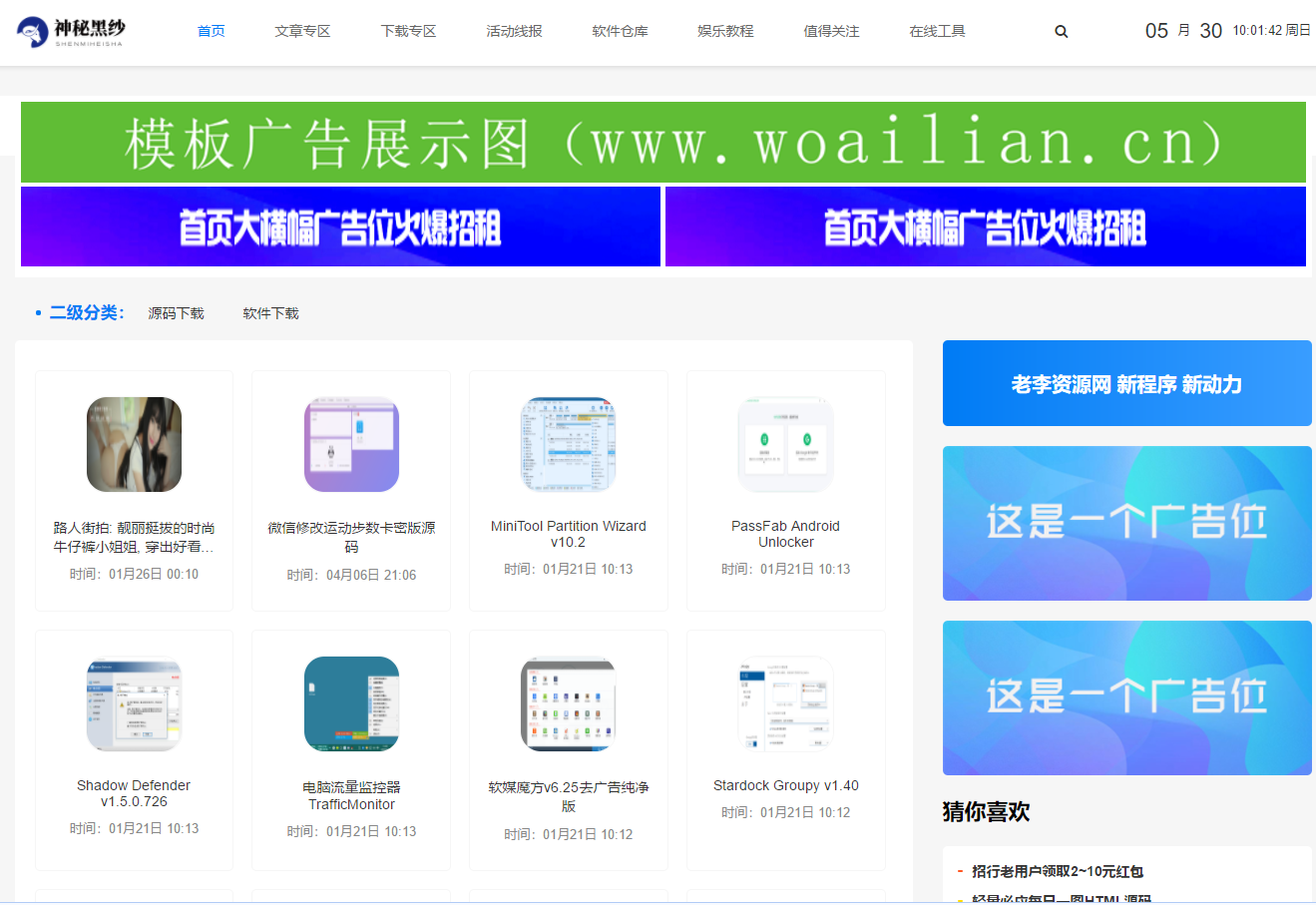1316x905 pixels.
Task: Filter by 源码下载 subcategory
Action: point(176,313)
